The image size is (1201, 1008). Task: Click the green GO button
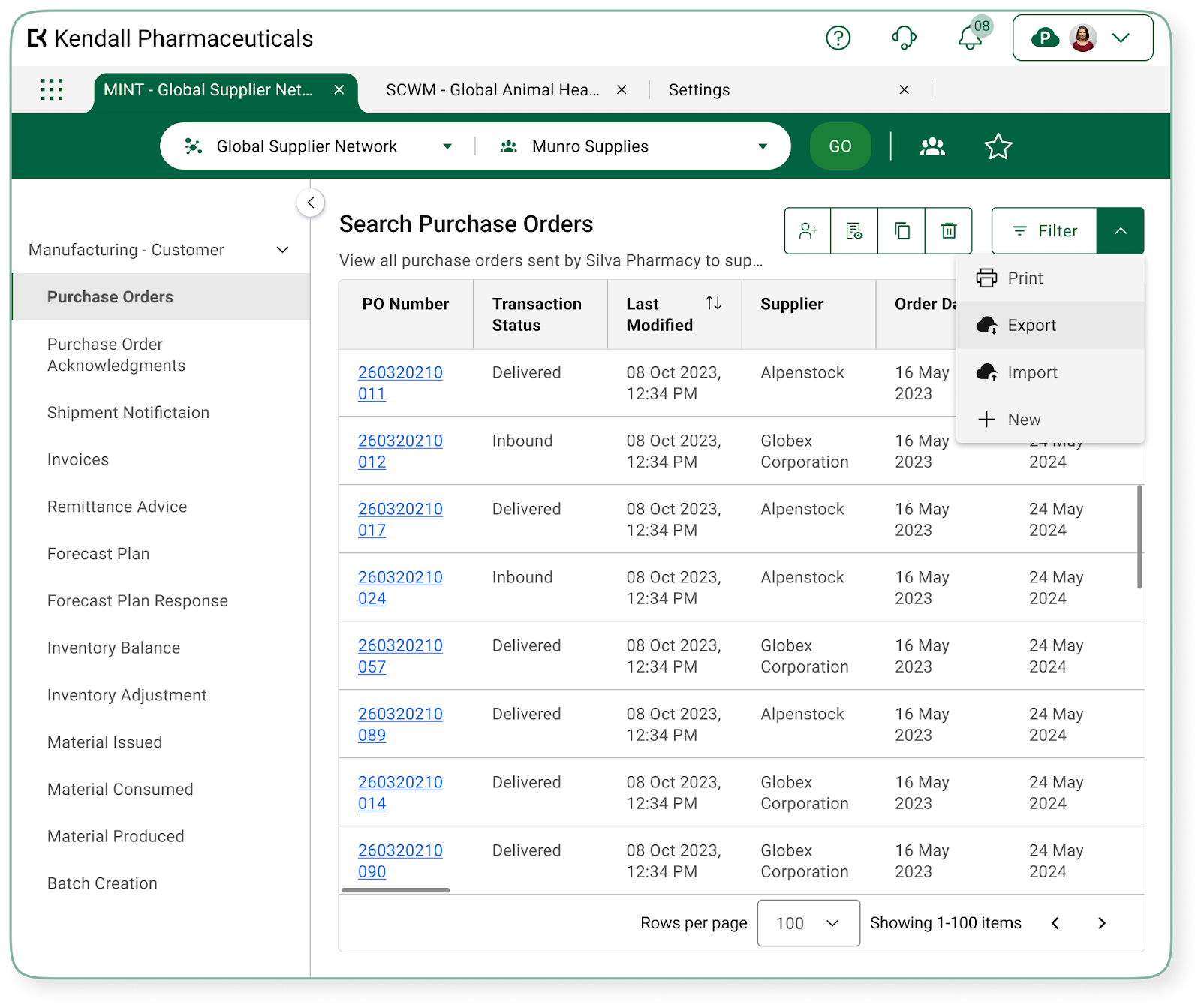click(x=840, y=146)
